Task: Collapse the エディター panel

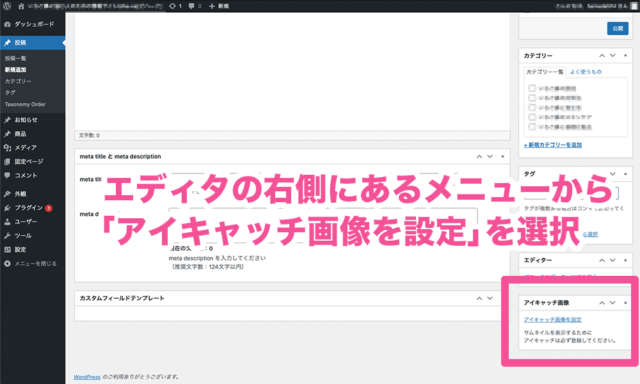Action: pyautogui.click(x=625, y=260)
